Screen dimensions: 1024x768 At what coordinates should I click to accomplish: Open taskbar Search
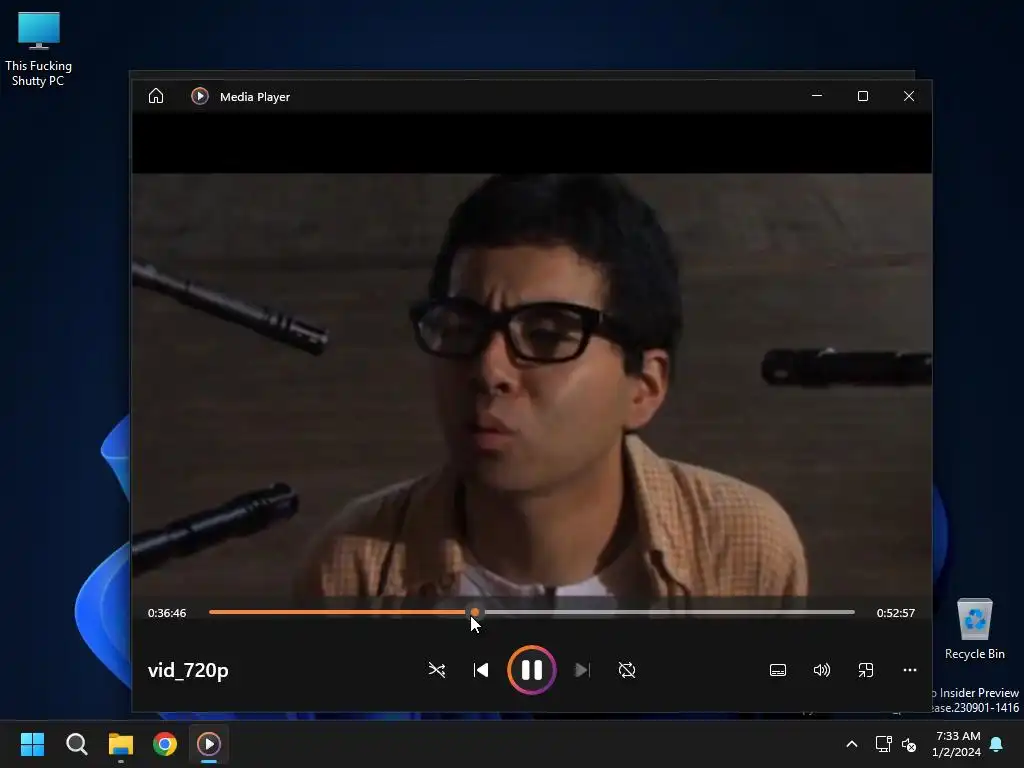tap(76, 744)
